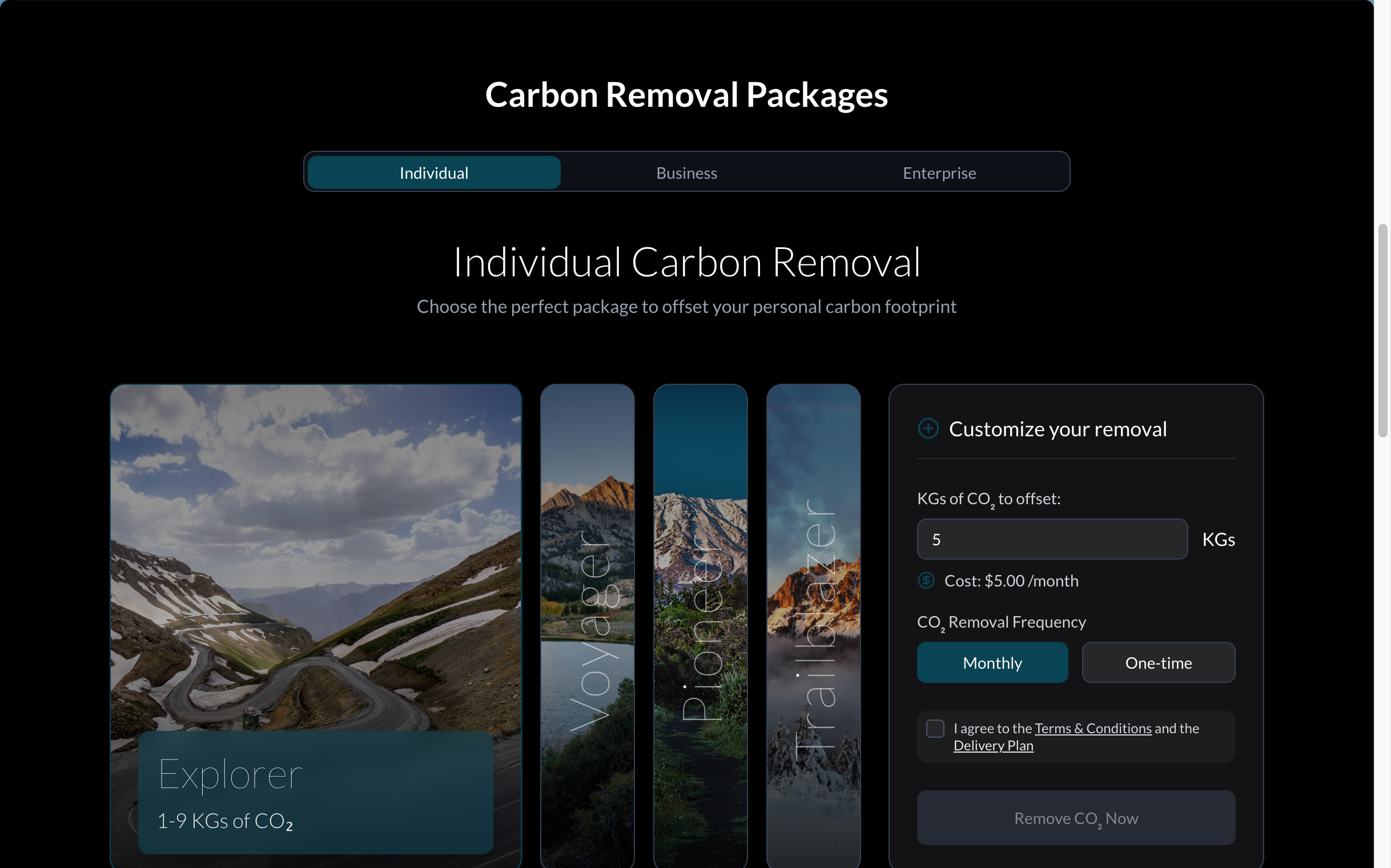Click the 'KGs' unit label beside the input
This screenshot has height=868, width=1391.
[x=1219, y=539]
